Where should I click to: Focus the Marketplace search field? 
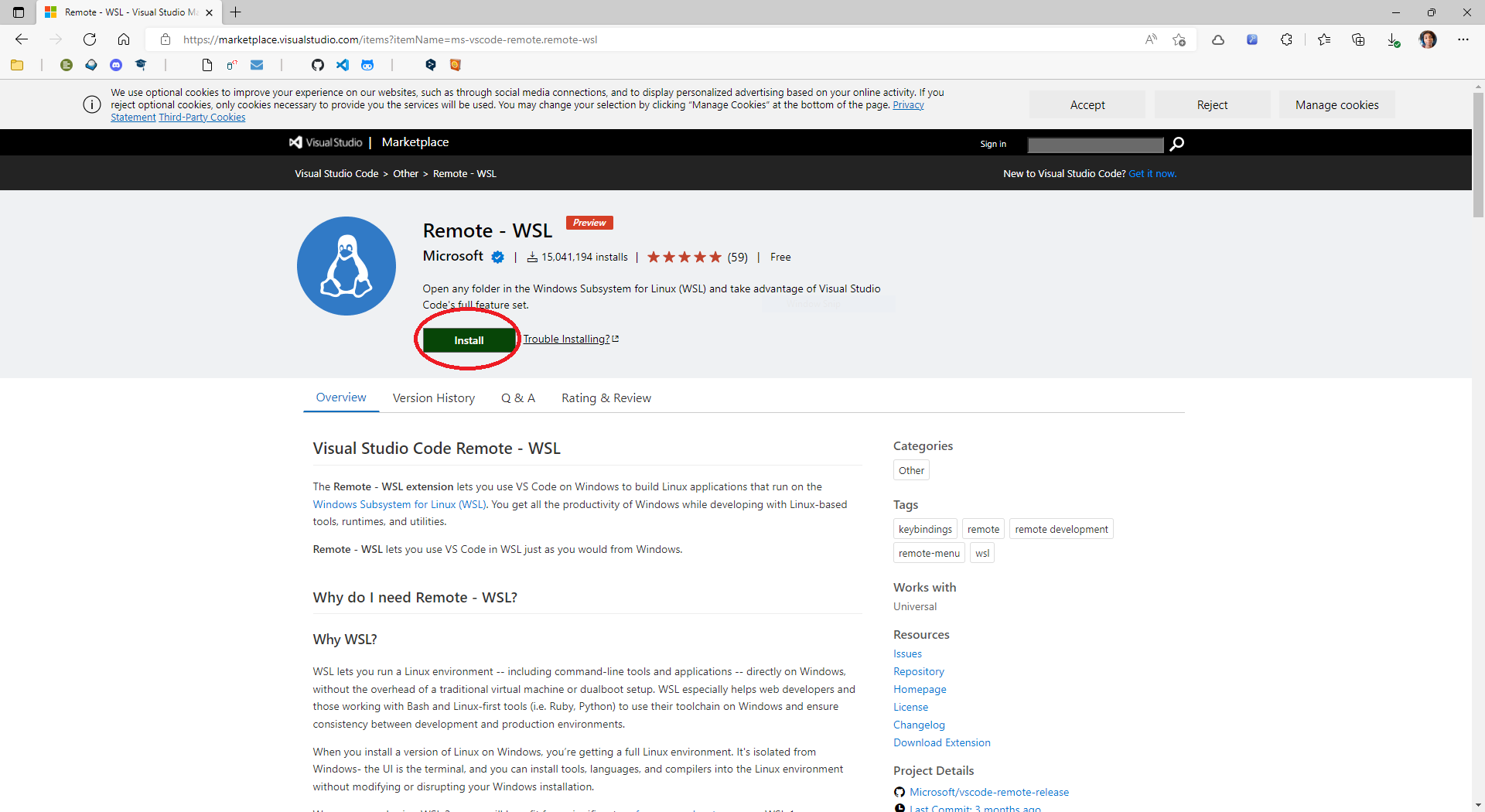1095,145
